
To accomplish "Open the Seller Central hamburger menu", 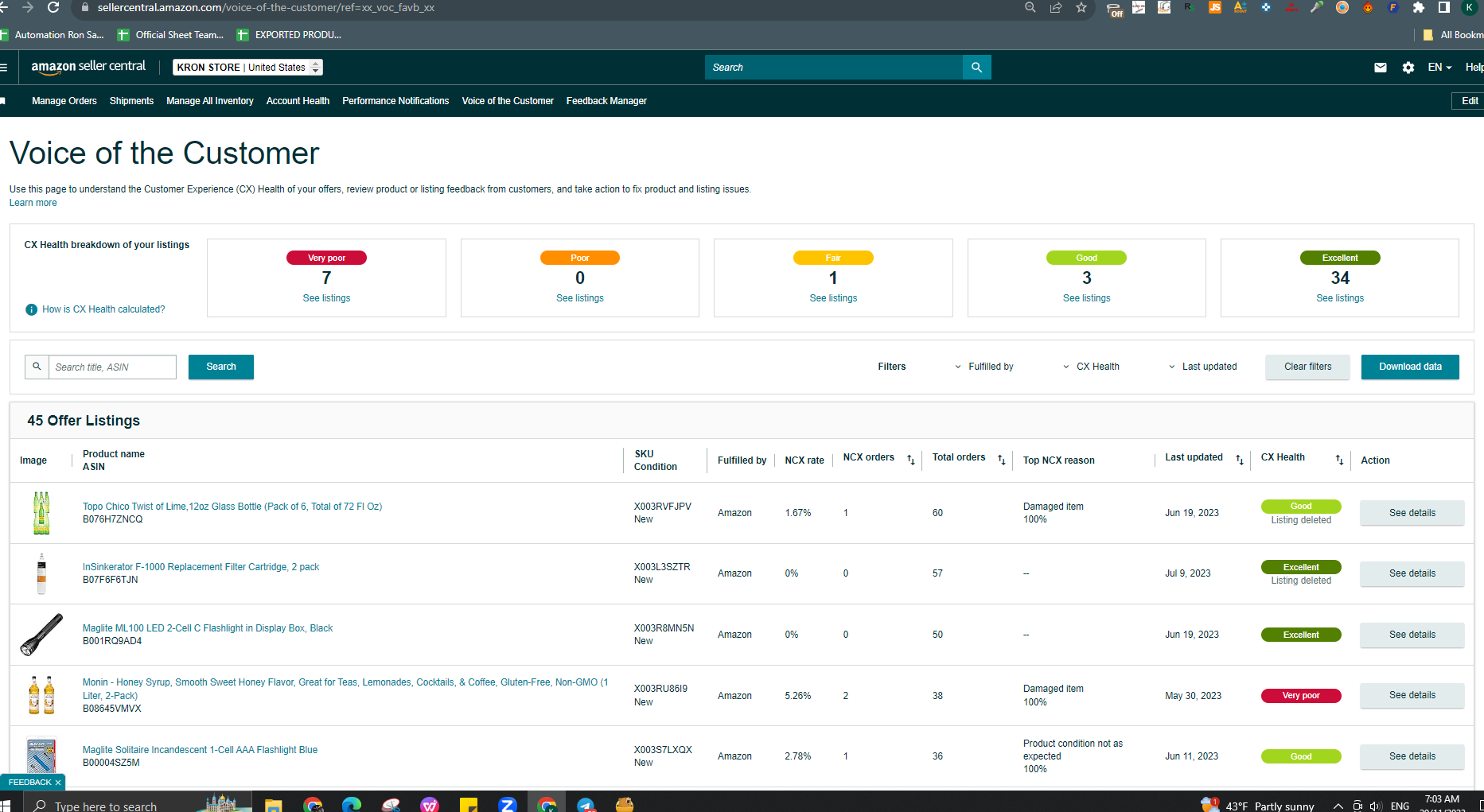I will [x=4, y=68].
